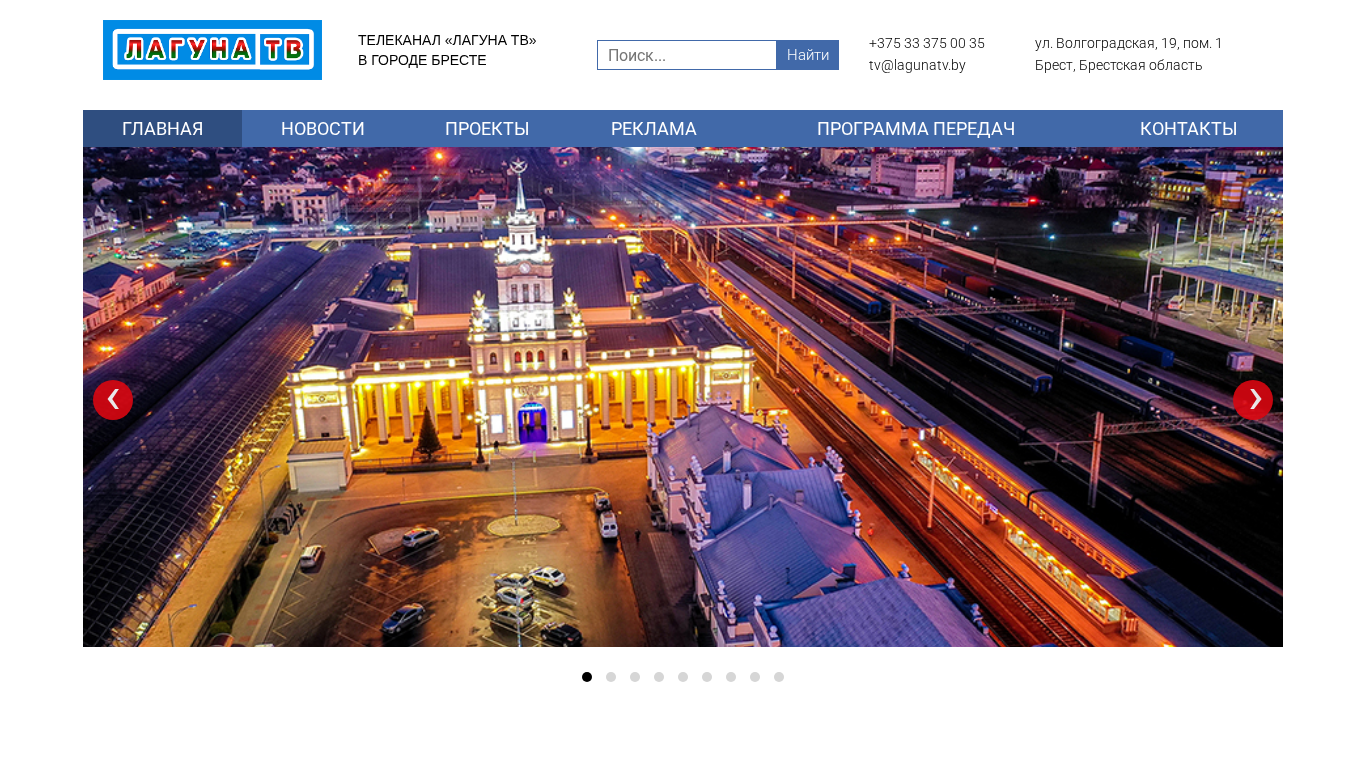Switch to the fourth slide dot
1366x768 pixels.
[683, 677]
